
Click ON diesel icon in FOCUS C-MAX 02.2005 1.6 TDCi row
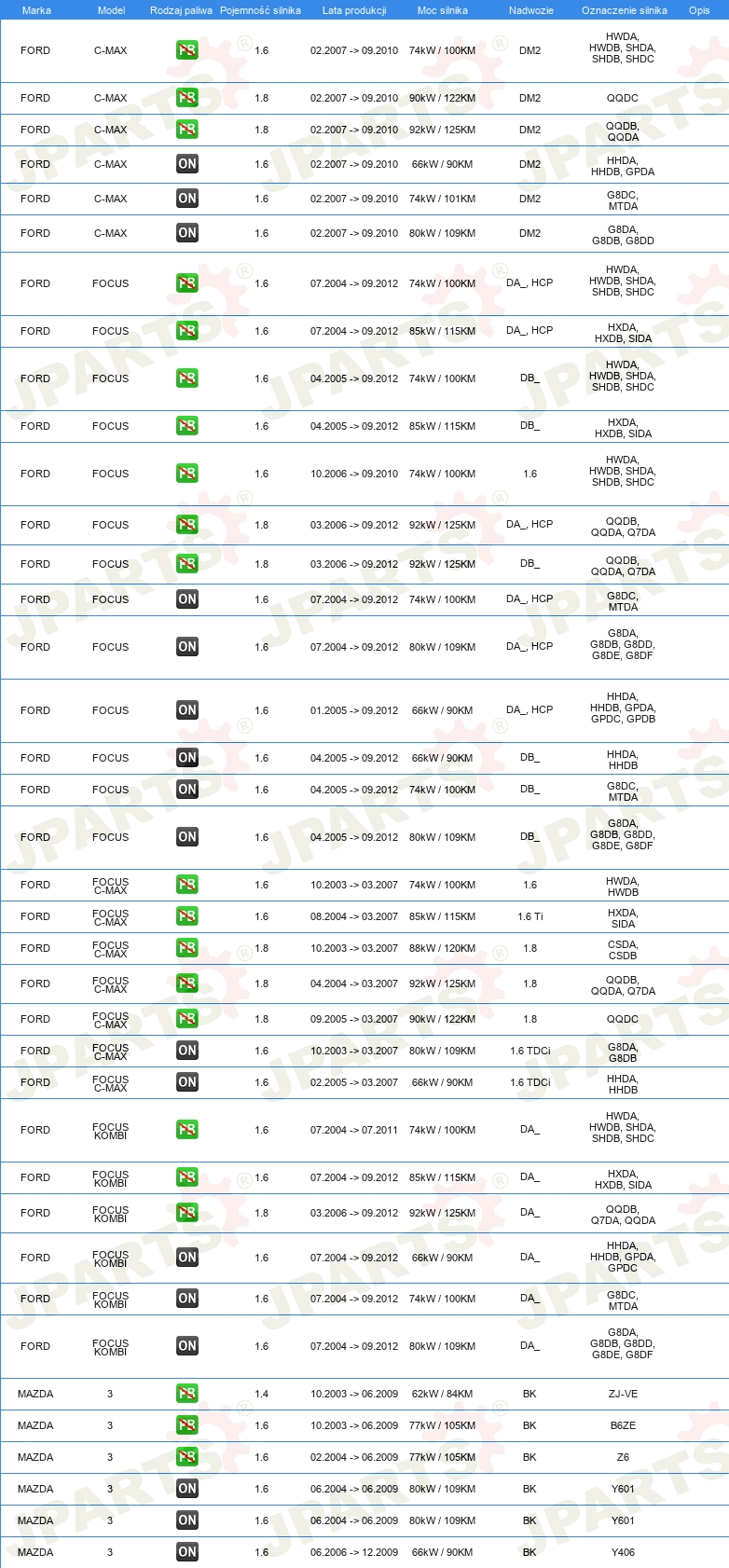[x=187, y=1082]
